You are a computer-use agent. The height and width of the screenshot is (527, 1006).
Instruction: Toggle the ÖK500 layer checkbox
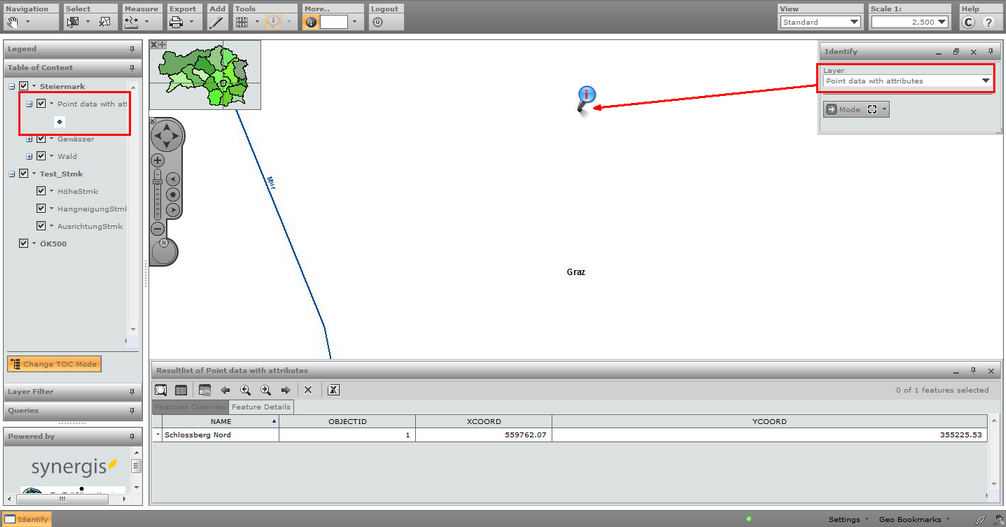pyautogui.click(x=24, y=243)
